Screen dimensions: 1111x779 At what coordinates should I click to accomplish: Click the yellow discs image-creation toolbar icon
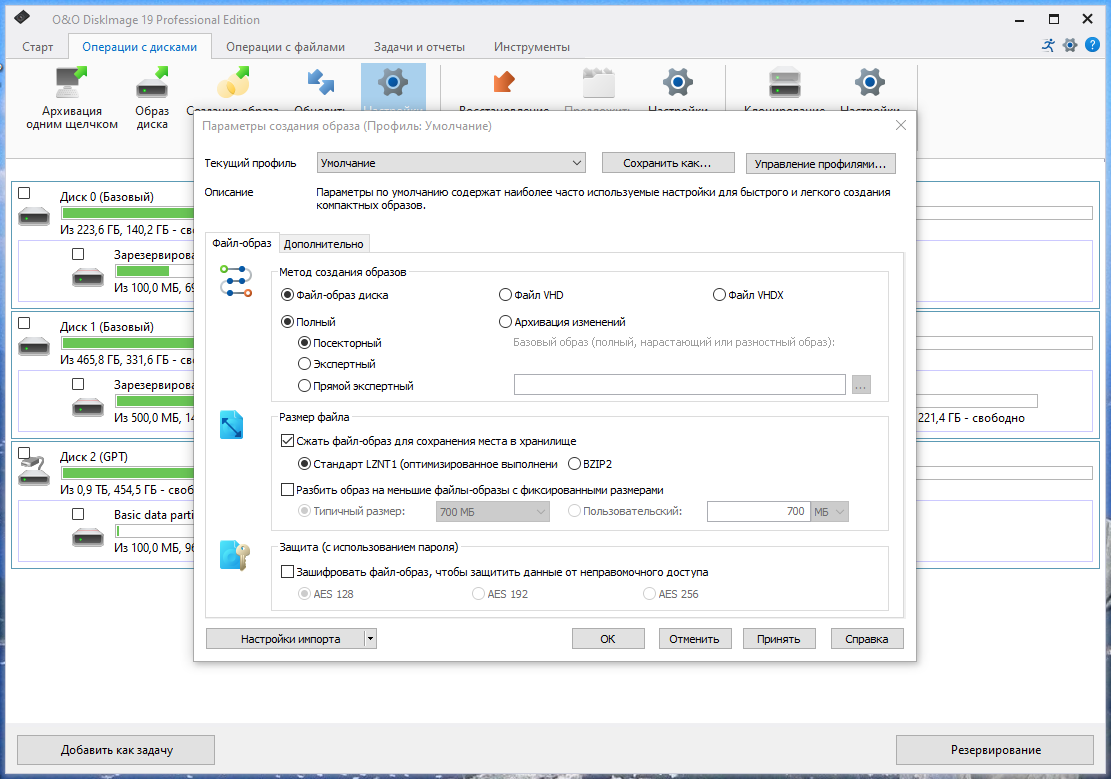(234, 82)
